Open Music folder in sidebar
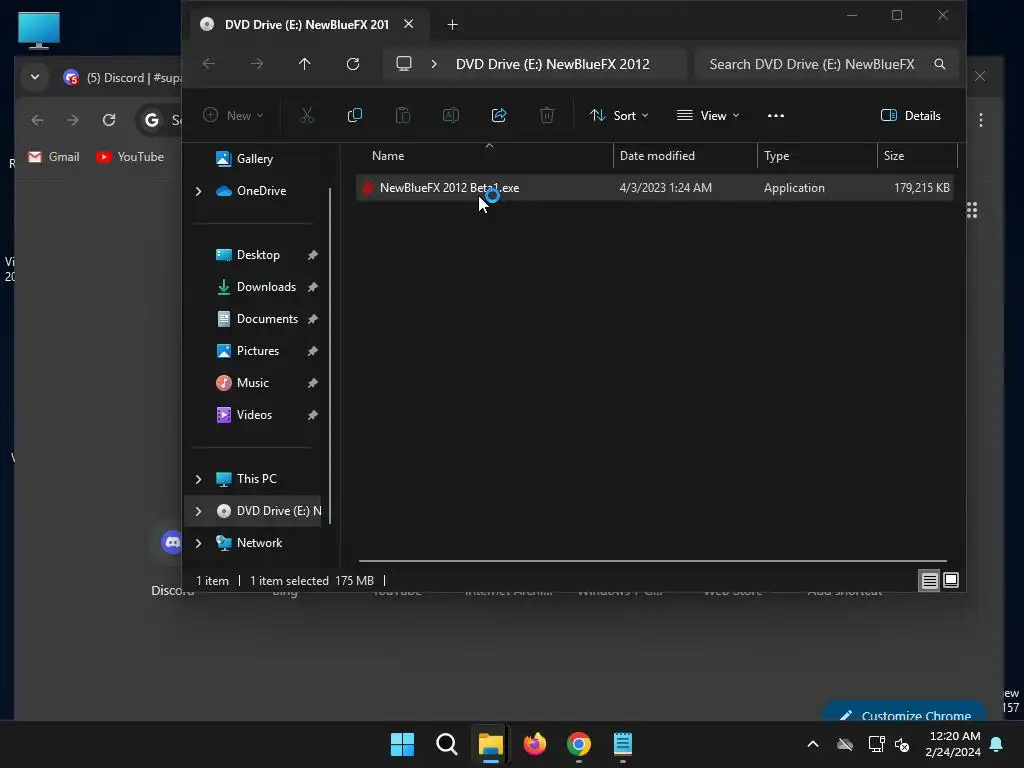The image size is (1024, 768). point(252,383)
